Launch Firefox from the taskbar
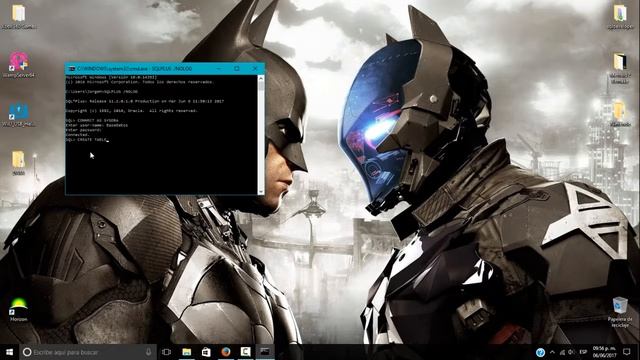The image size is (640, 360). tap(226, 352)
